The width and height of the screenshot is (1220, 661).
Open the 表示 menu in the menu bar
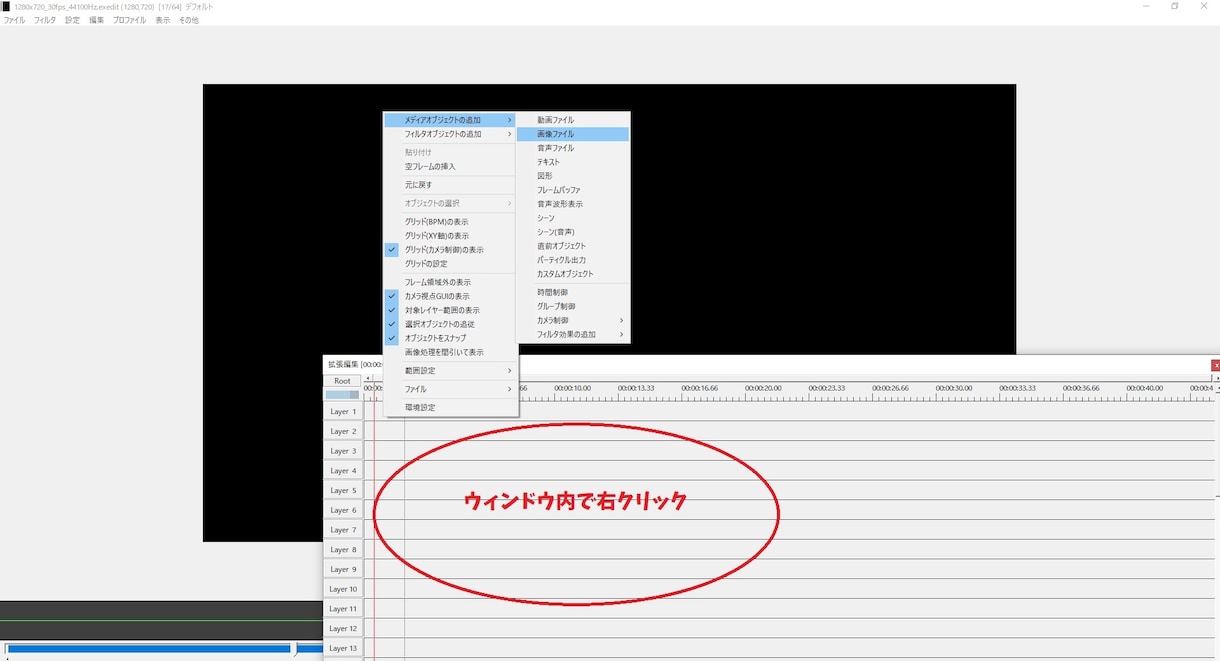click(x=162, y=20)
